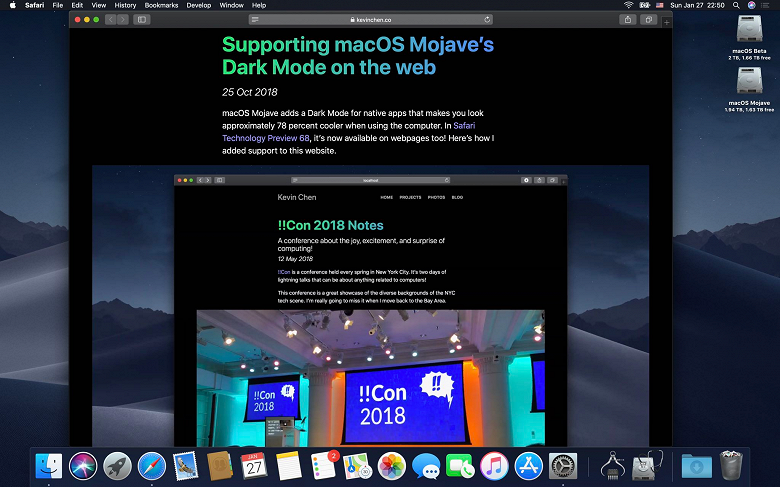Click the Safari compass in the Dock
Screen dimensions: 780x487
(x=152, y=466)
